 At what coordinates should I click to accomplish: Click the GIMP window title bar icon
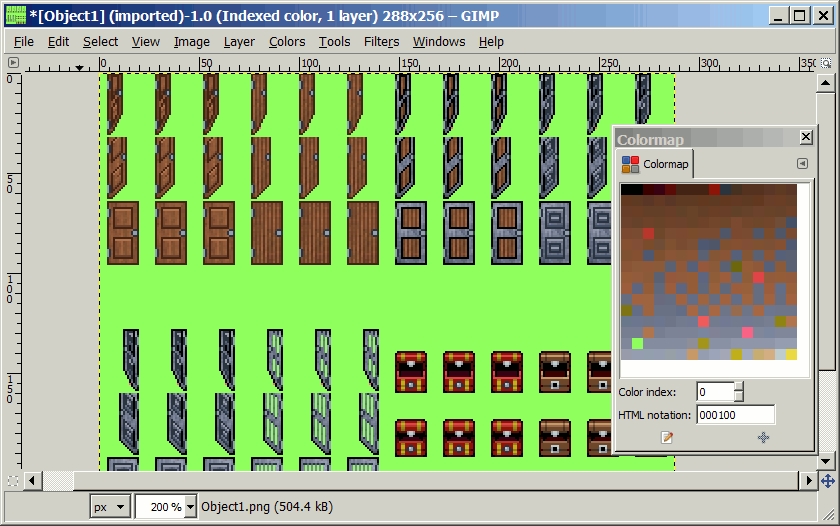click(x=15, y=15)
